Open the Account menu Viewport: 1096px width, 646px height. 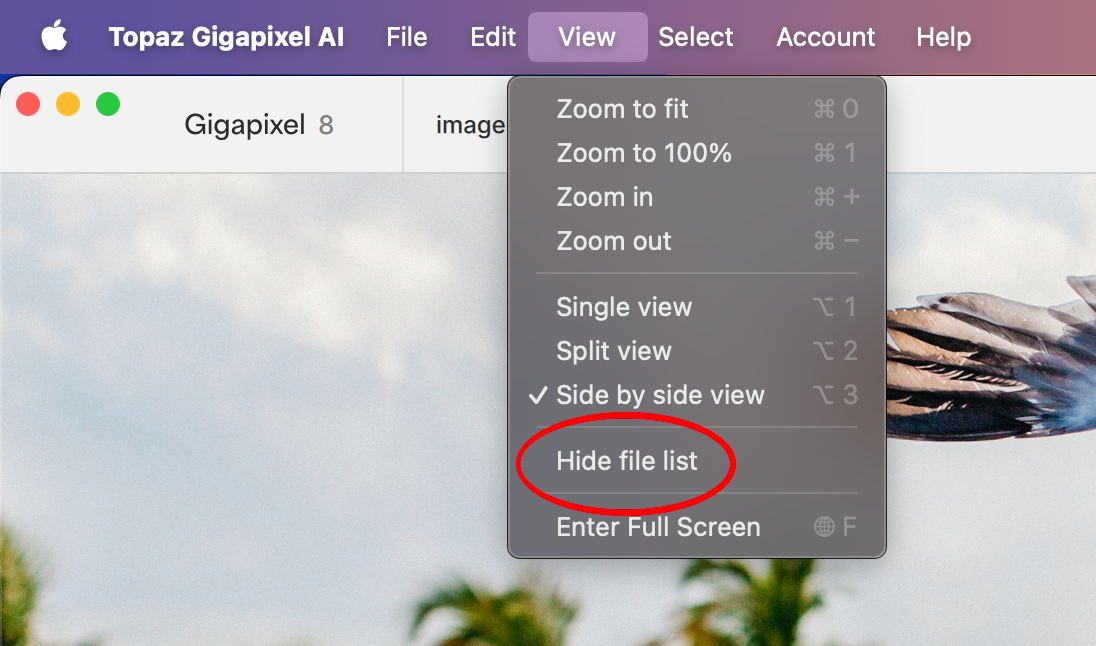(826, 38)
